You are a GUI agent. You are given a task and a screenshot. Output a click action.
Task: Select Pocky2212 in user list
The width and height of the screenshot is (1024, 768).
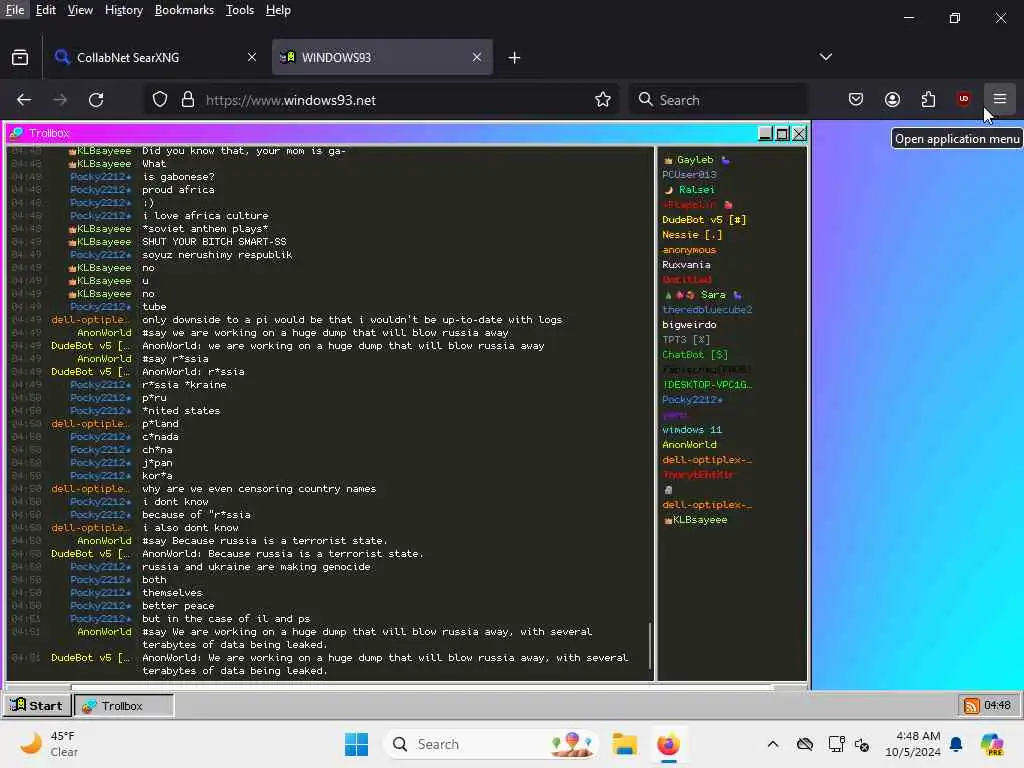(x=692, y=400)
